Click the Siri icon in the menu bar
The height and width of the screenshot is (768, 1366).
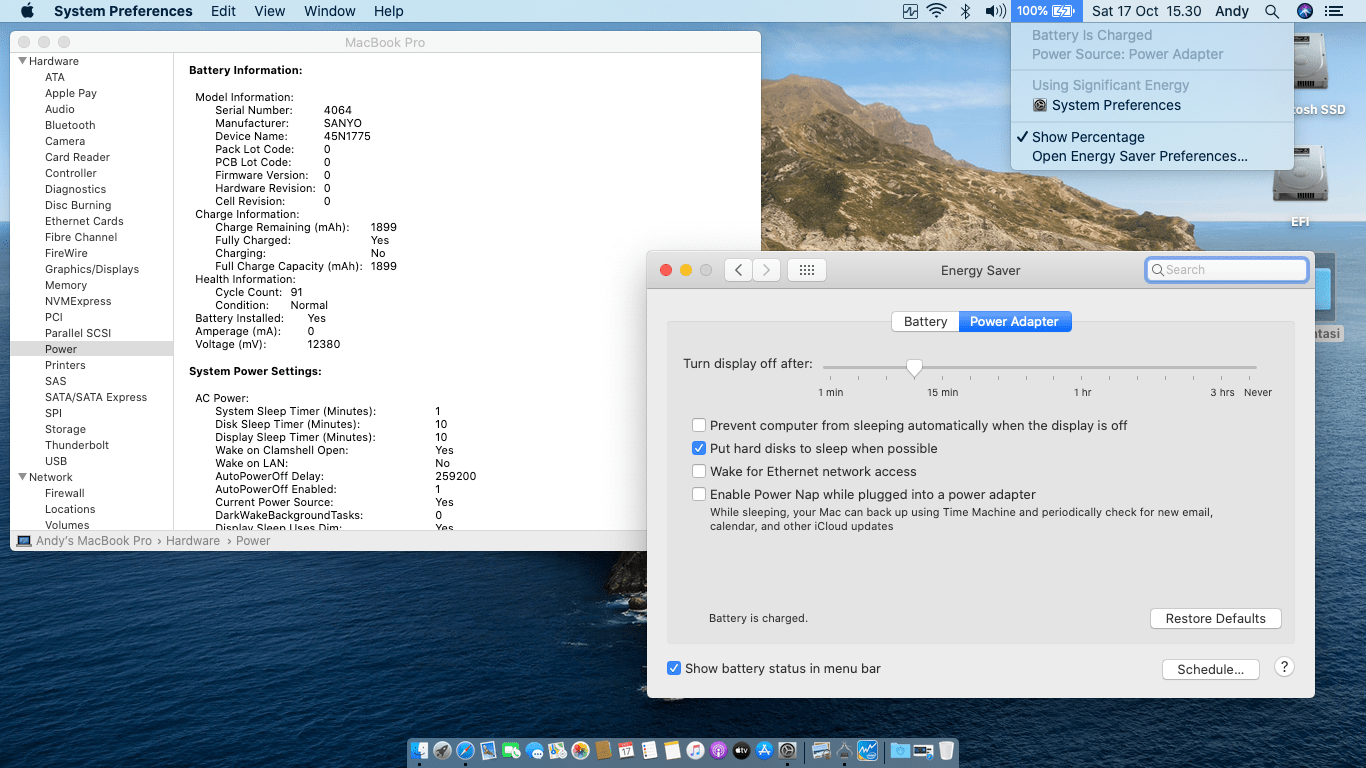1304,11
